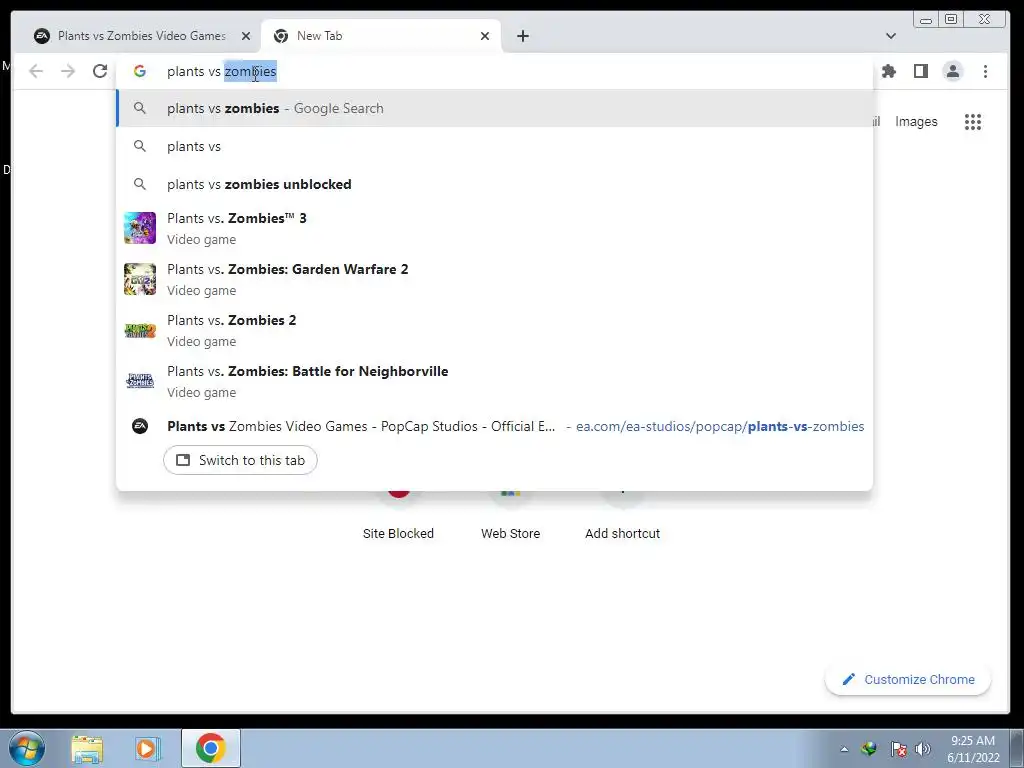Open the Extensions puzzle icon
Viewport: 1024px width, 768px height.
point(889,71)
